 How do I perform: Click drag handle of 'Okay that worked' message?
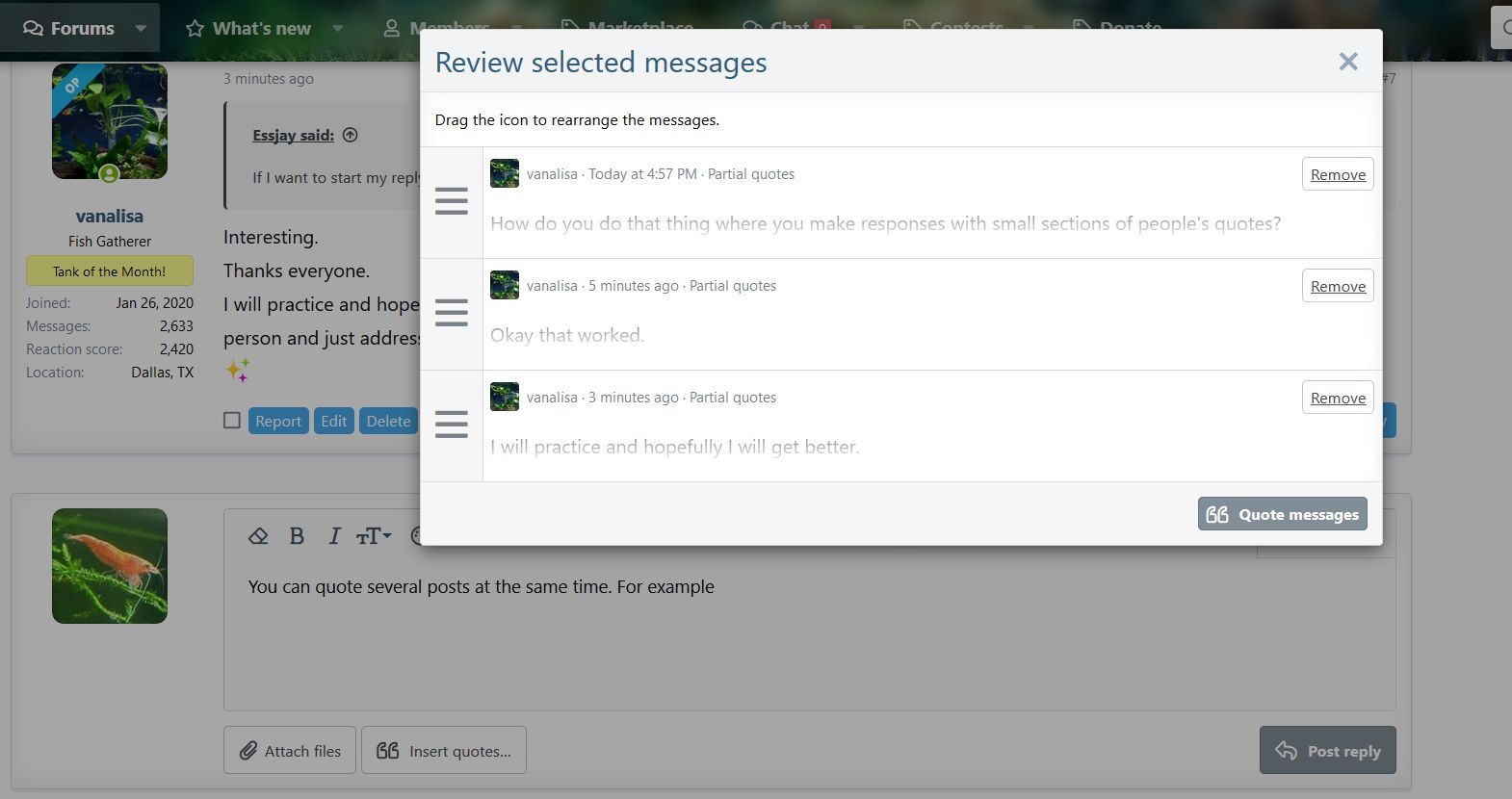point(451,313)
